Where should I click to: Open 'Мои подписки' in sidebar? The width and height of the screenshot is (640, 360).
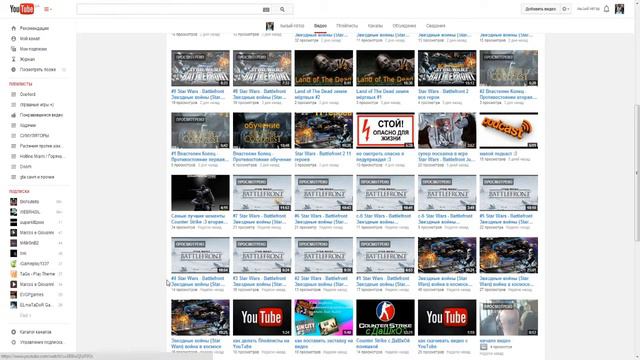[33, 49]
